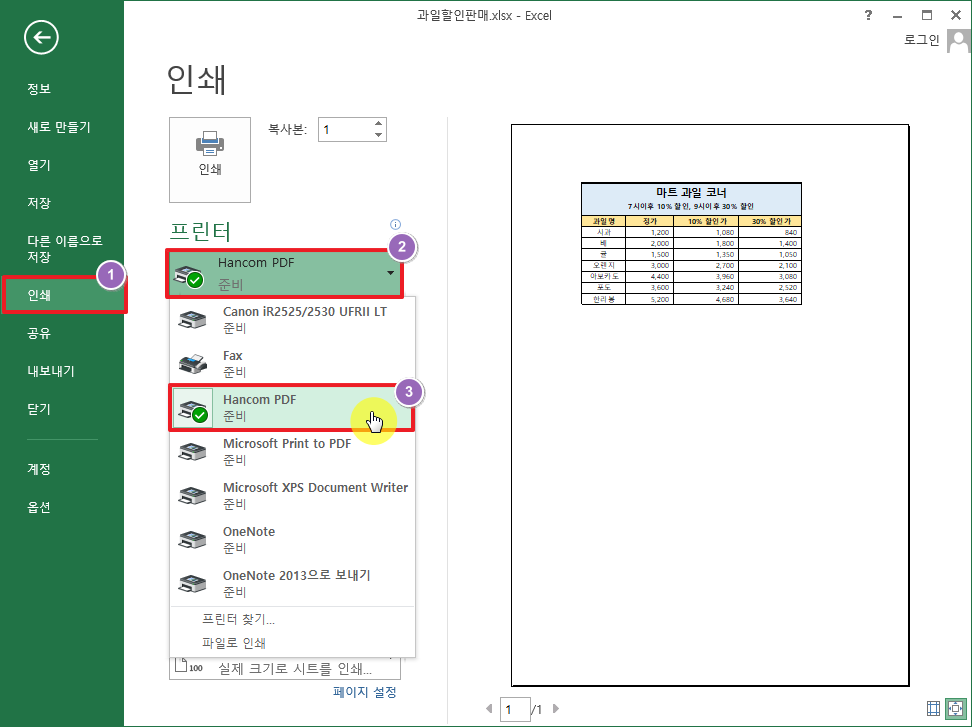
Task: Click the XPS Document Writer printer icon
Action: 193,496
